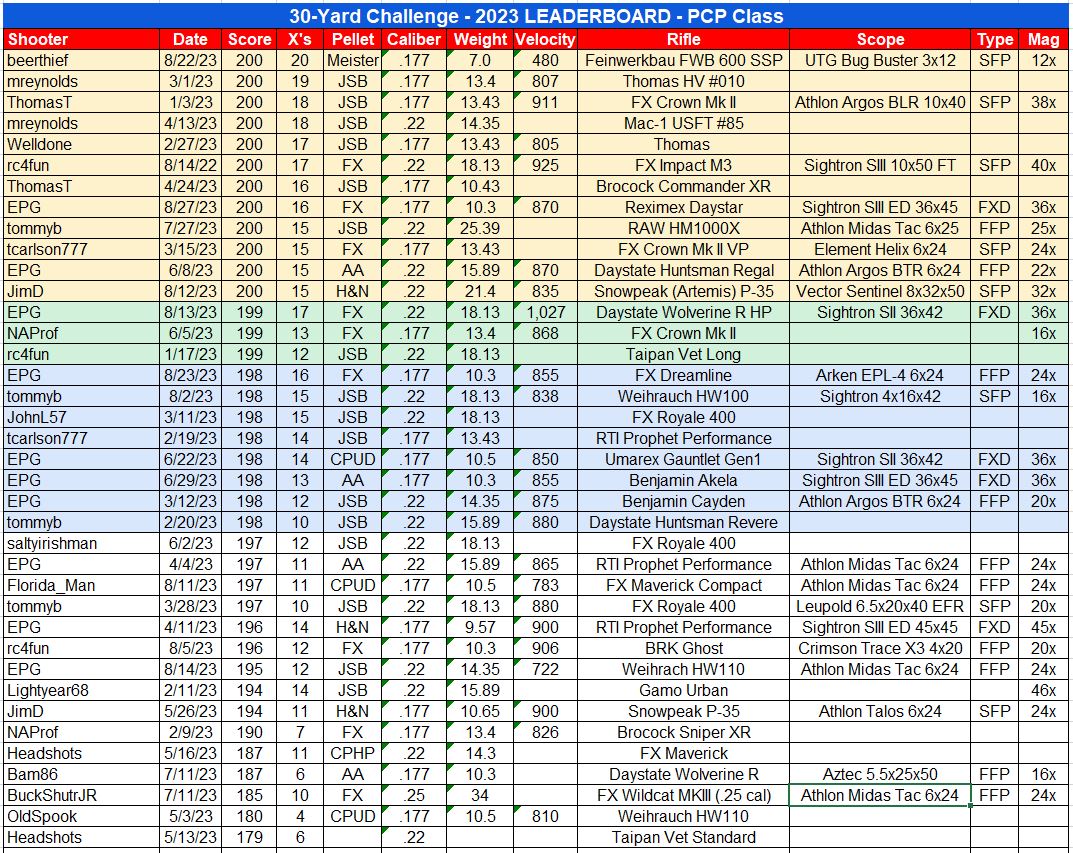Click the FX Maverick Compact cell
This screenshot has width=1073, height=853.
tap(683, 585)
